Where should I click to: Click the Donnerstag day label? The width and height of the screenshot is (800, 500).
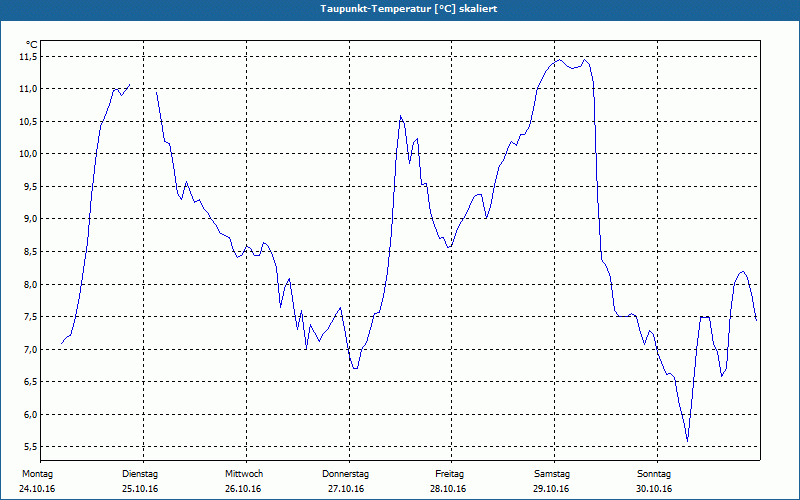[345, 474]
